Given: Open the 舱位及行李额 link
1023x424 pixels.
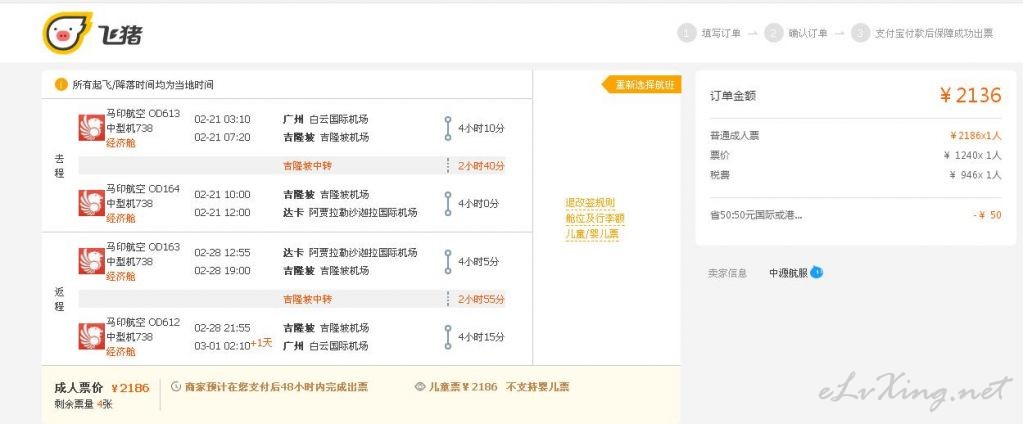Looking at the screenshot, I should [595, 218].
